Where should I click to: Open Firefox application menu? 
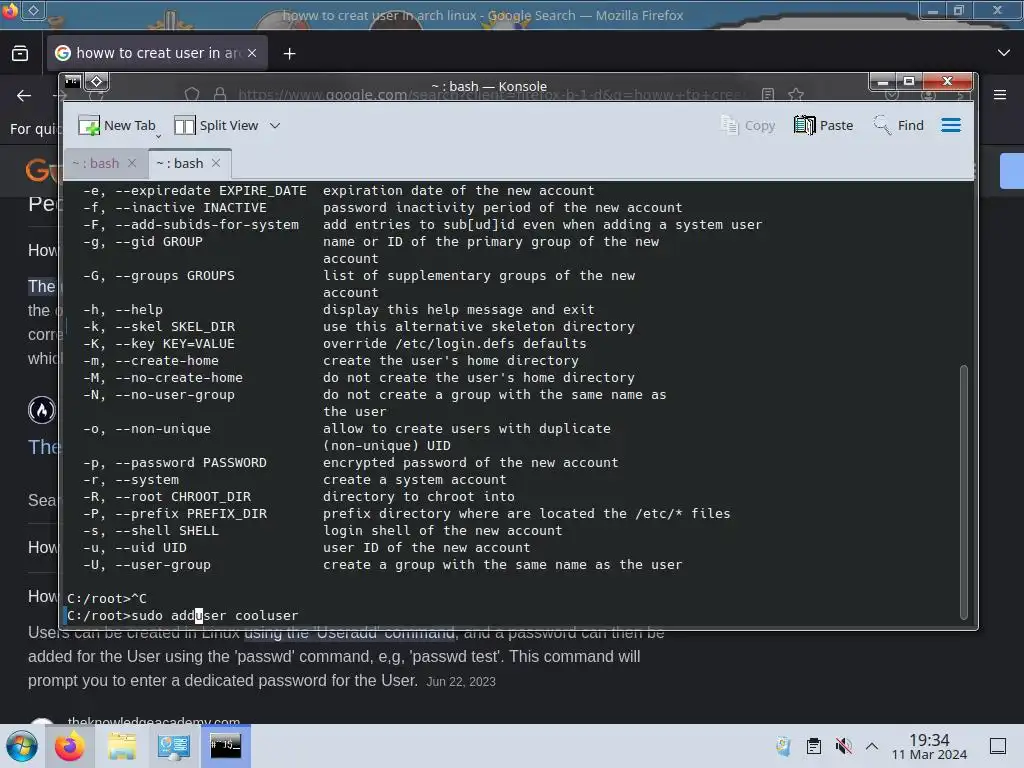click(1000, 95)
